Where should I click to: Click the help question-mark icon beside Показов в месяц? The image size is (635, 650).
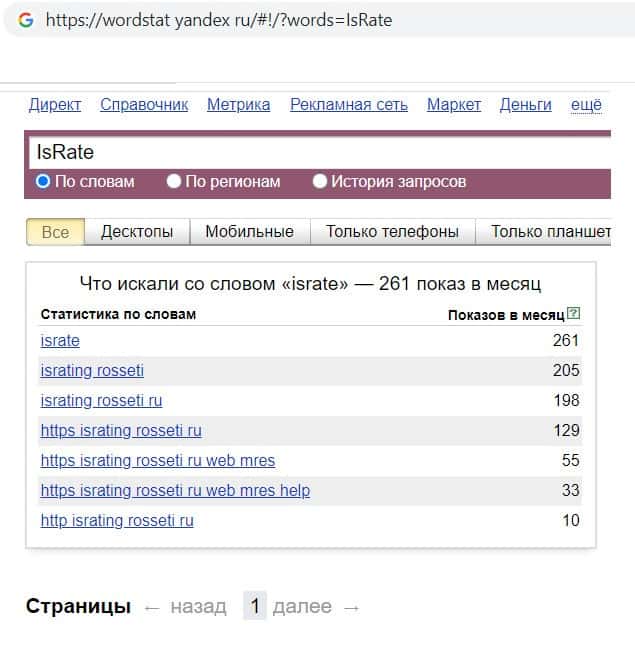click(573, 313)
